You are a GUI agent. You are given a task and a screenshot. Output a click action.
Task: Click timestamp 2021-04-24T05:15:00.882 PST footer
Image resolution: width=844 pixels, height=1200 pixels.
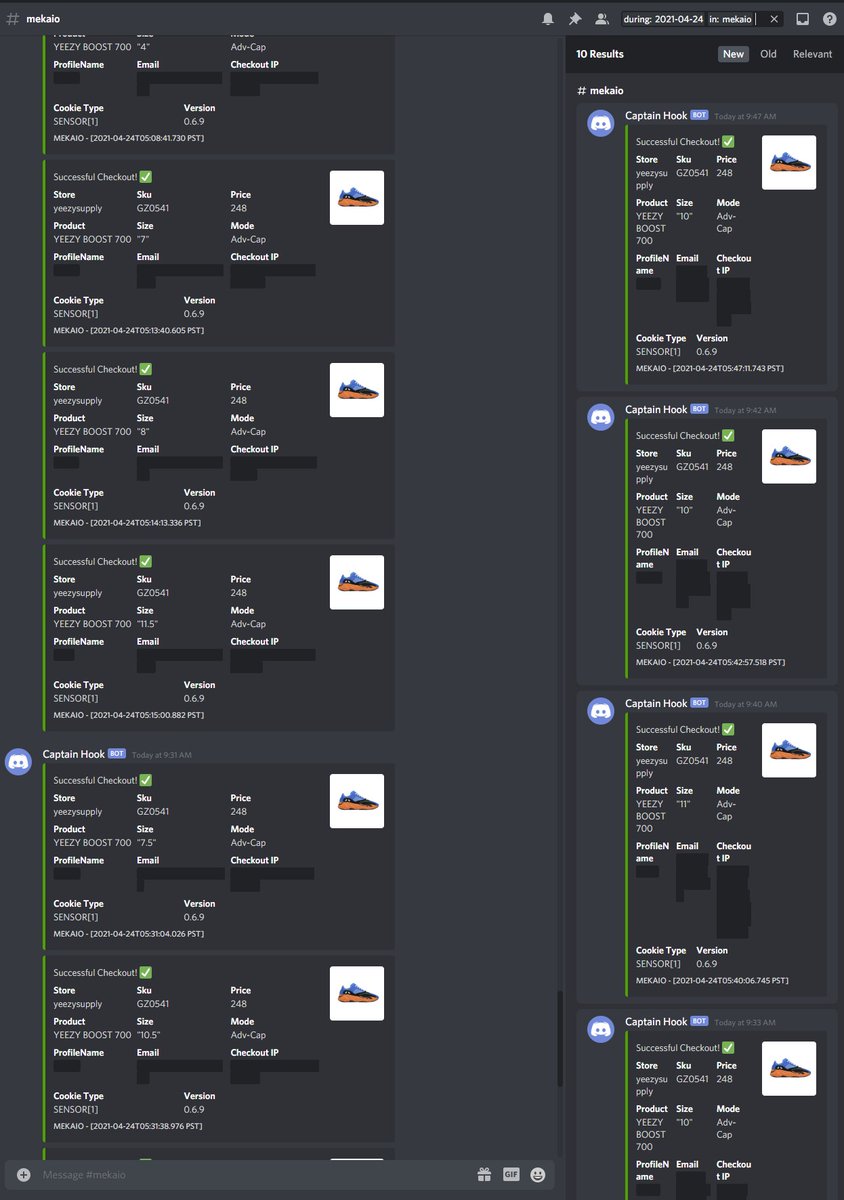(128, 715)
